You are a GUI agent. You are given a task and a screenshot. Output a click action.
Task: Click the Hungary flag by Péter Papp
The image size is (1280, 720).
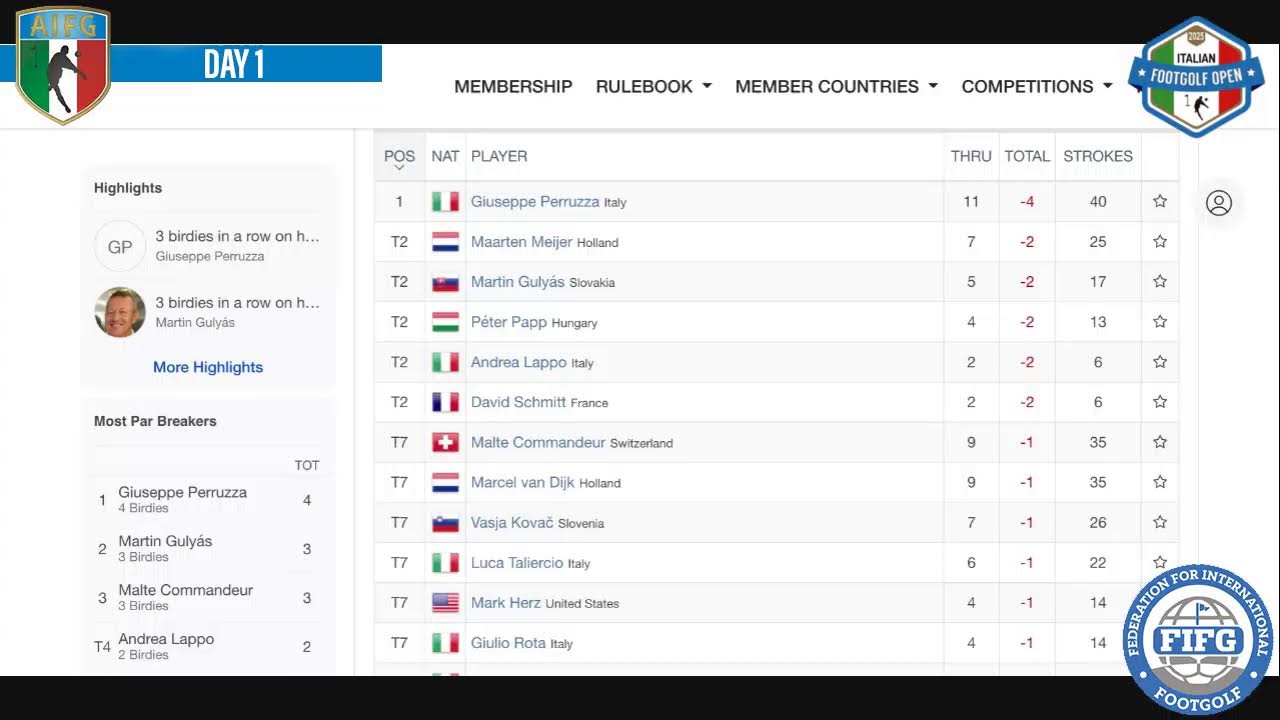445,322
